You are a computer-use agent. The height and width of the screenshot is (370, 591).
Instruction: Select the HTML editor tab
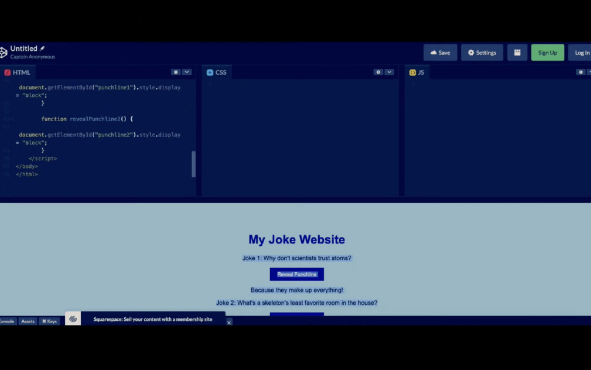[17, 72]
